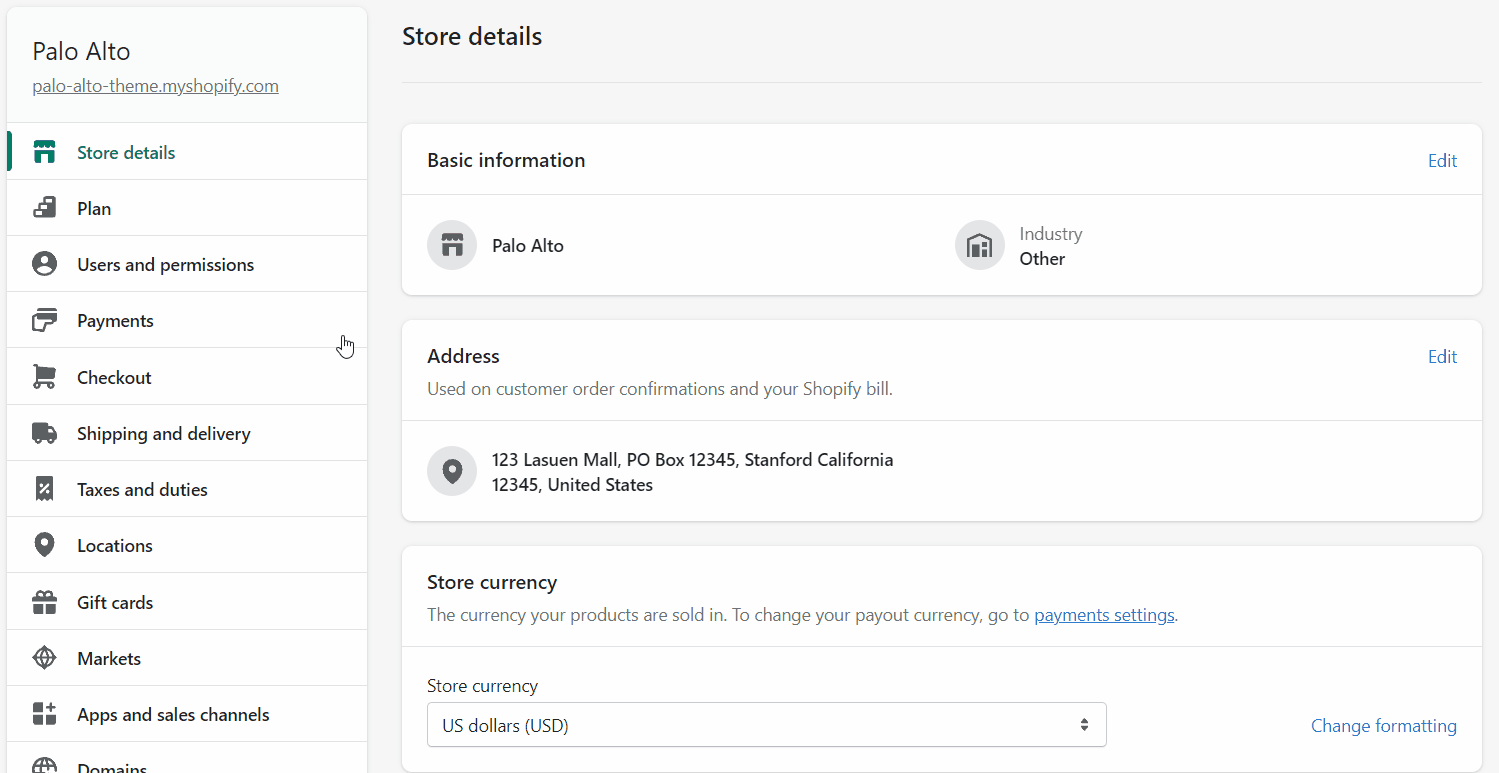Click the Plan icon in the sidebar
Image resolution: width=1499 pixels, height=773 pixels.
click(44, 208)
